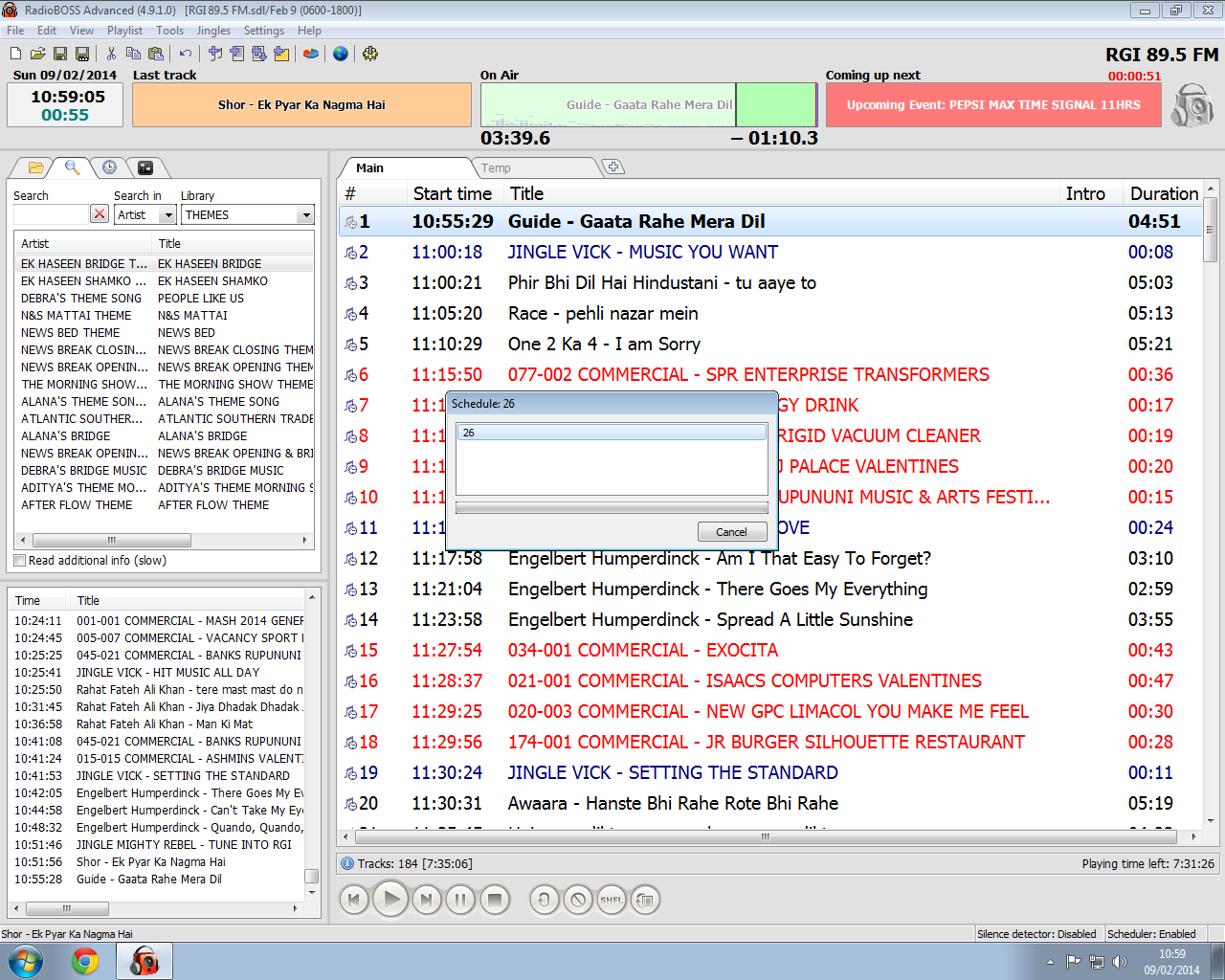The width and height of the screenshot is (1225, 980).
Task: Skip to next track button
Action: point(427,900)
